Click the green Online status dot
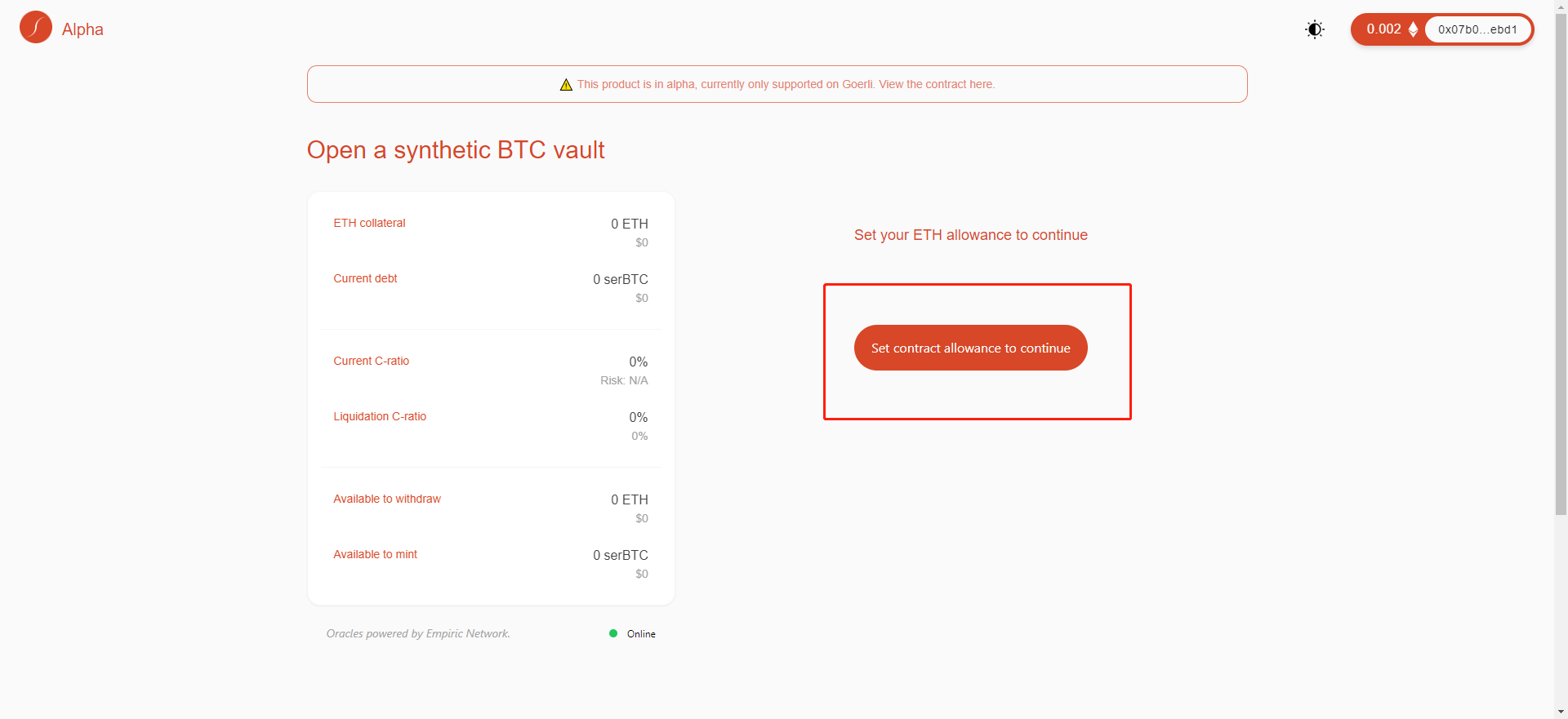The width and height of the screenshot is (1568, 719). pos(613,633)
